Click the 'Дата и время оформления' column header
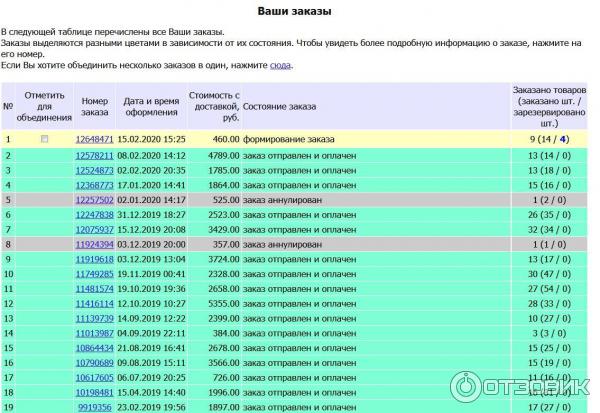Screen dimensions: 600x413 click(x=151, y=107)
